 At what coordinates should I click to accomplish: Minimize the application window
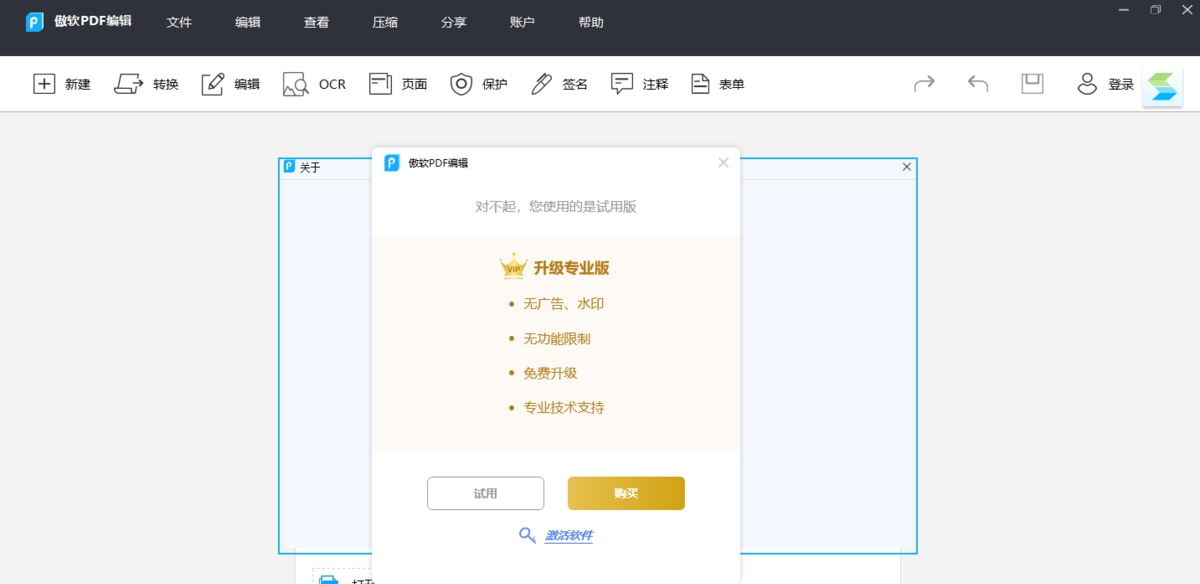[1122, 9]
